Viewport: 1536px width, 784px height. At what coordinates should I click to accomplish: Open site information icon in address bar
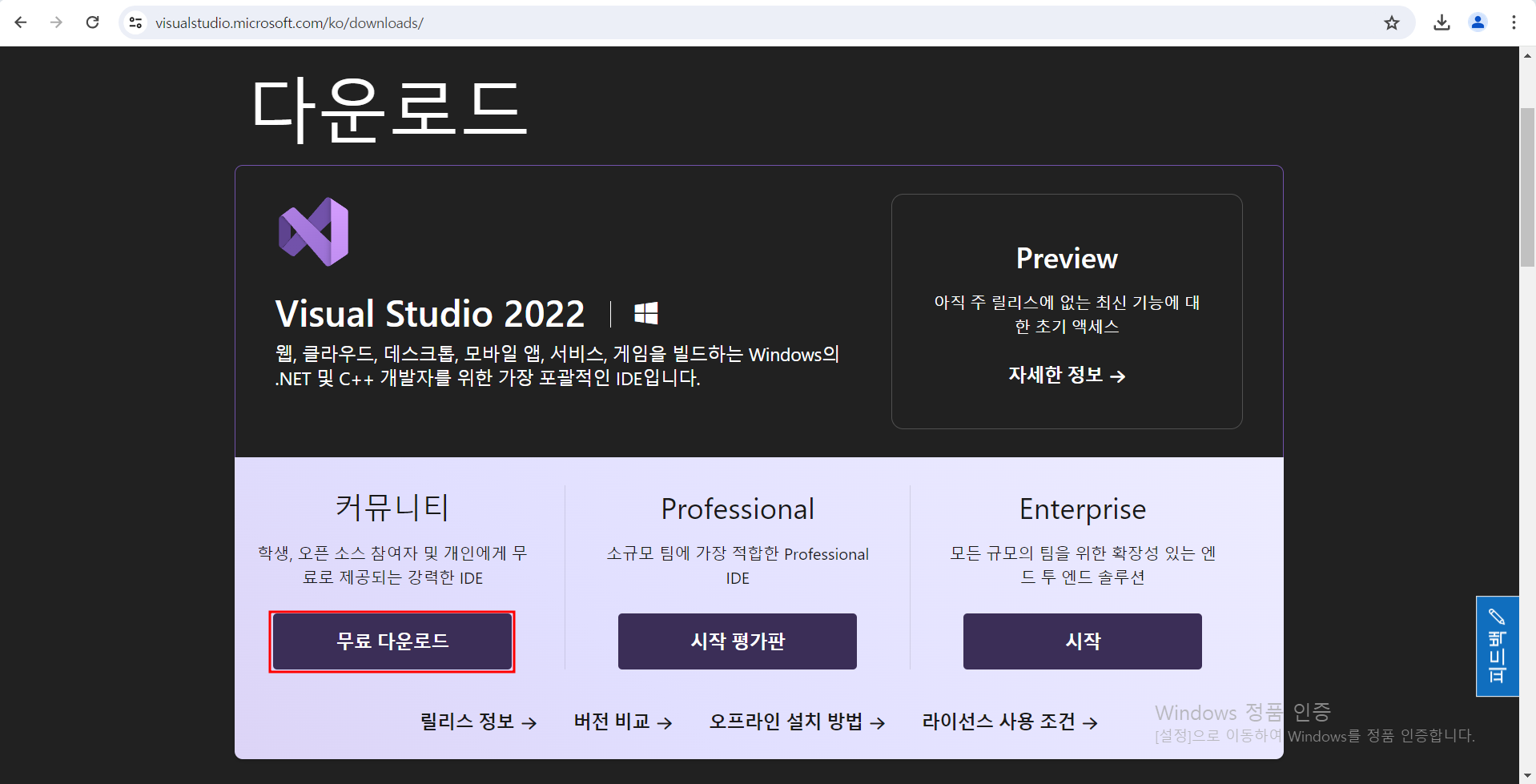[136, 22]
